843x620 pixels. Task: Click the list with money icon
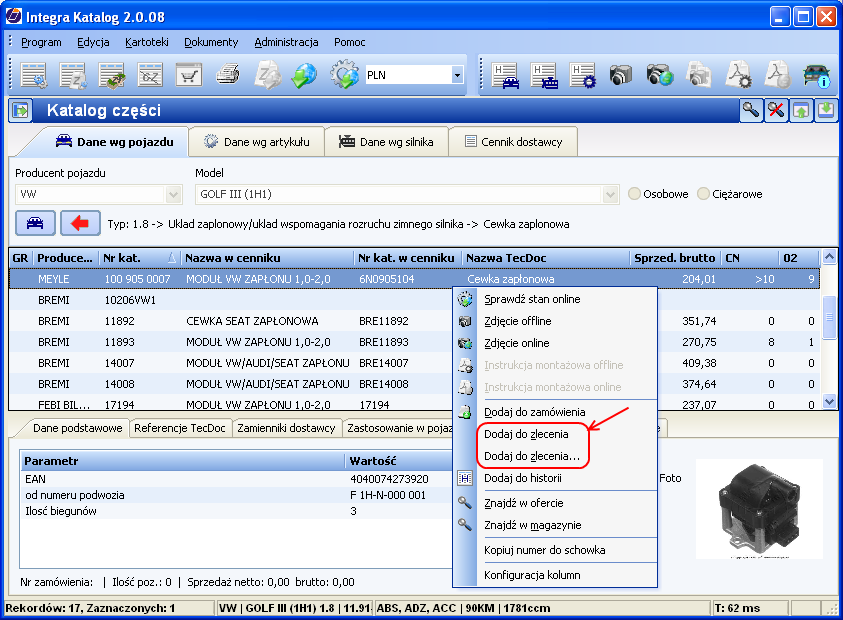[112, 75]
